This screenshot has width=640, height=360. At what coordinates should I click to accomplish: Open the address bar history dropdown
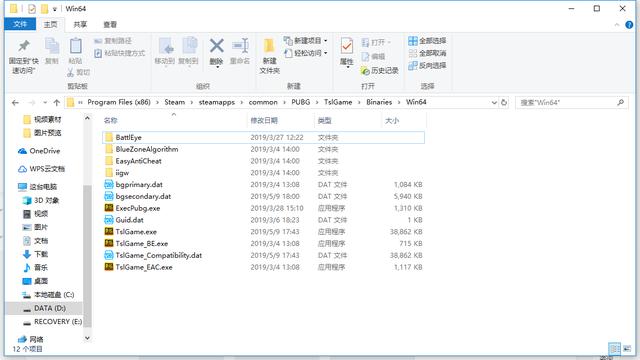(494, 102)
